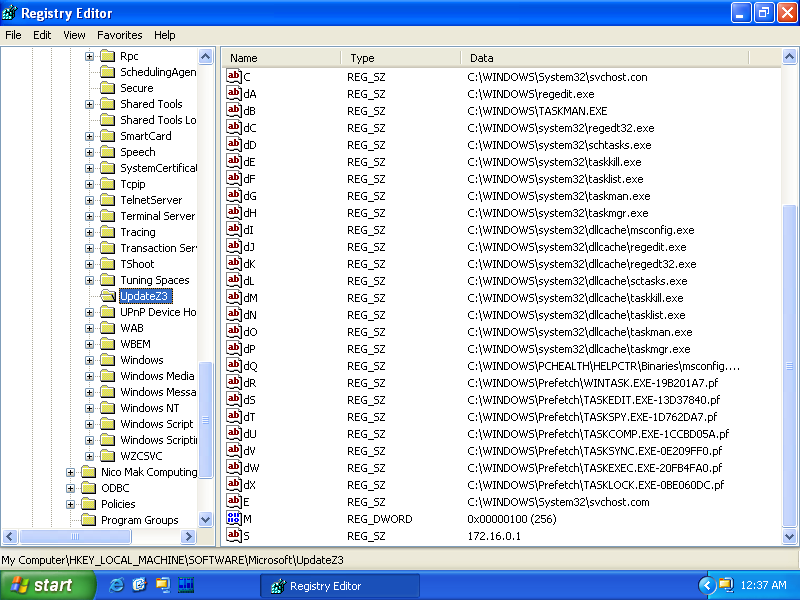
Task: Click tree pane horizontal scroll left arrow
Action: [x=10, y=536]
